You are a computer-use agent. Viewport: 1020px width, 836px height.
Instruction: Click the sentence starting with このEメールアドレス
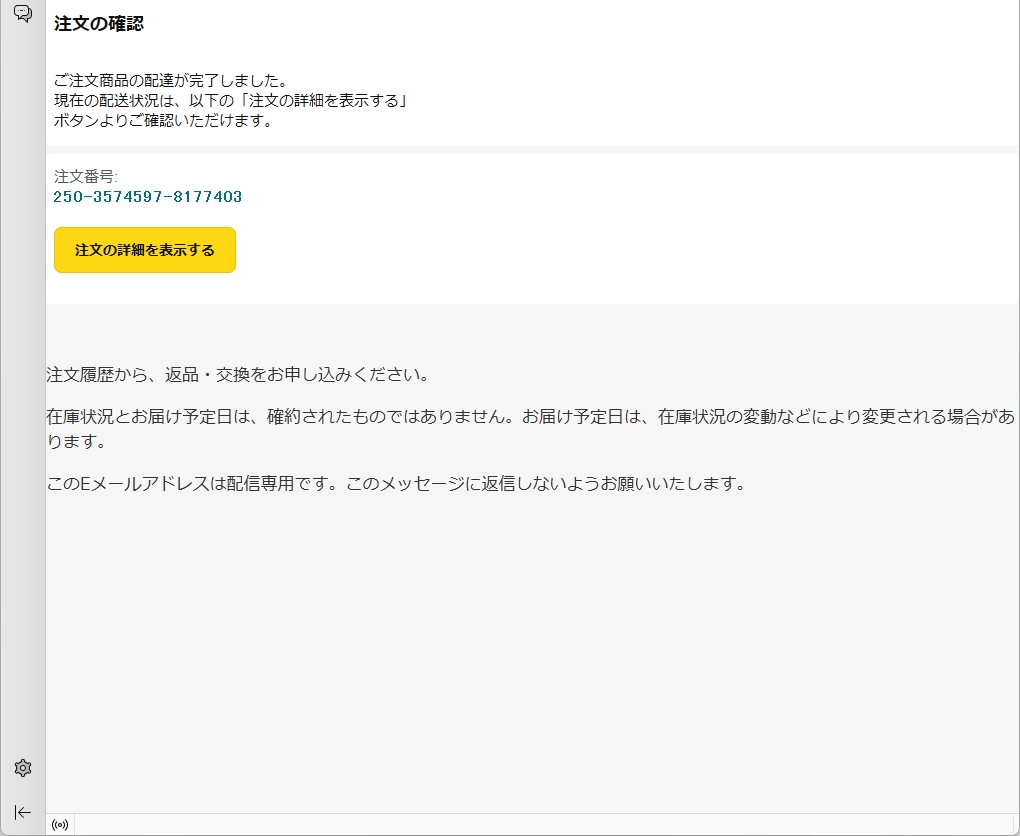click(396, 484)
